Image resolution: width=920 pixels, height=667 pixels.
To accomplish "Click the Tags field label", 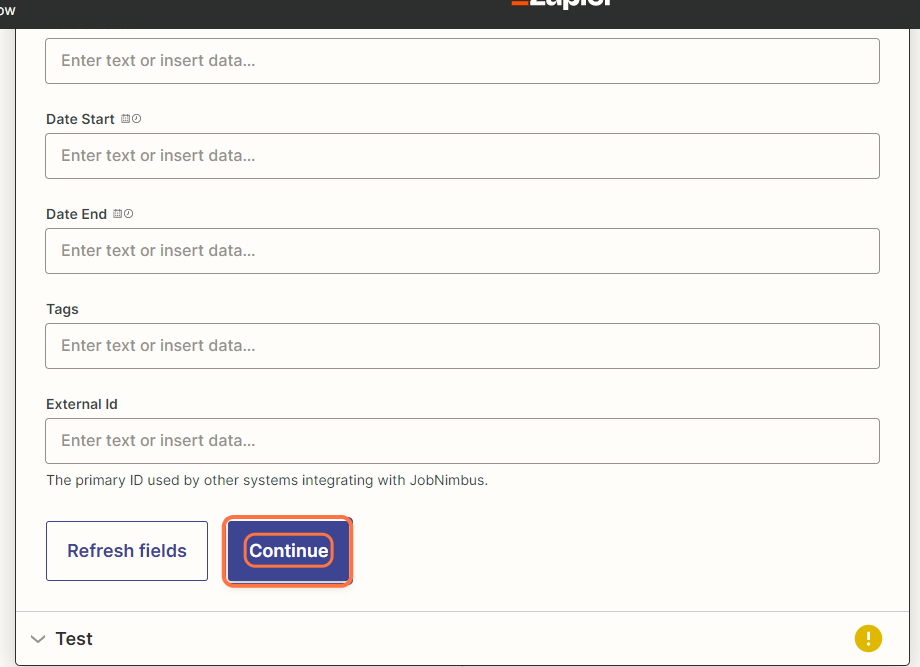I will tap(62, 309).
